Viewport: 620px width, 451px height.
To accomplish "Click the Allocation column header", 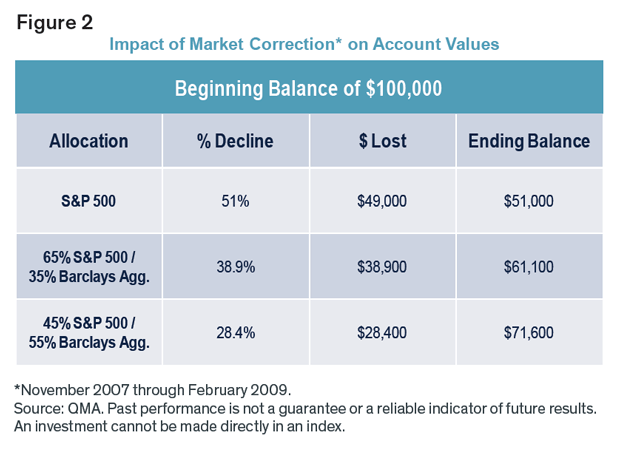I will [x=89, y=141].
